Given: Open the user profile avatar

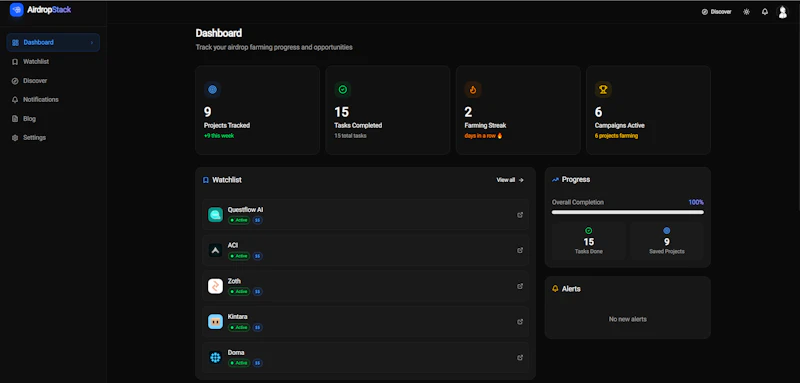Looking at the screenshot, I should pyautogui.click(x=782, y=12).
